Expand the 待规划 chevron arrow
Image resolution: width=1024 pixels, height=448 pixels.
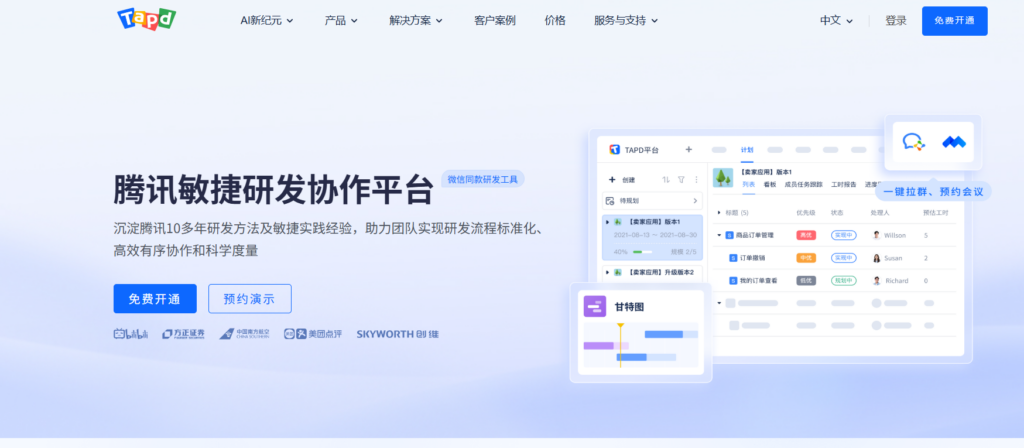point(695,201)
